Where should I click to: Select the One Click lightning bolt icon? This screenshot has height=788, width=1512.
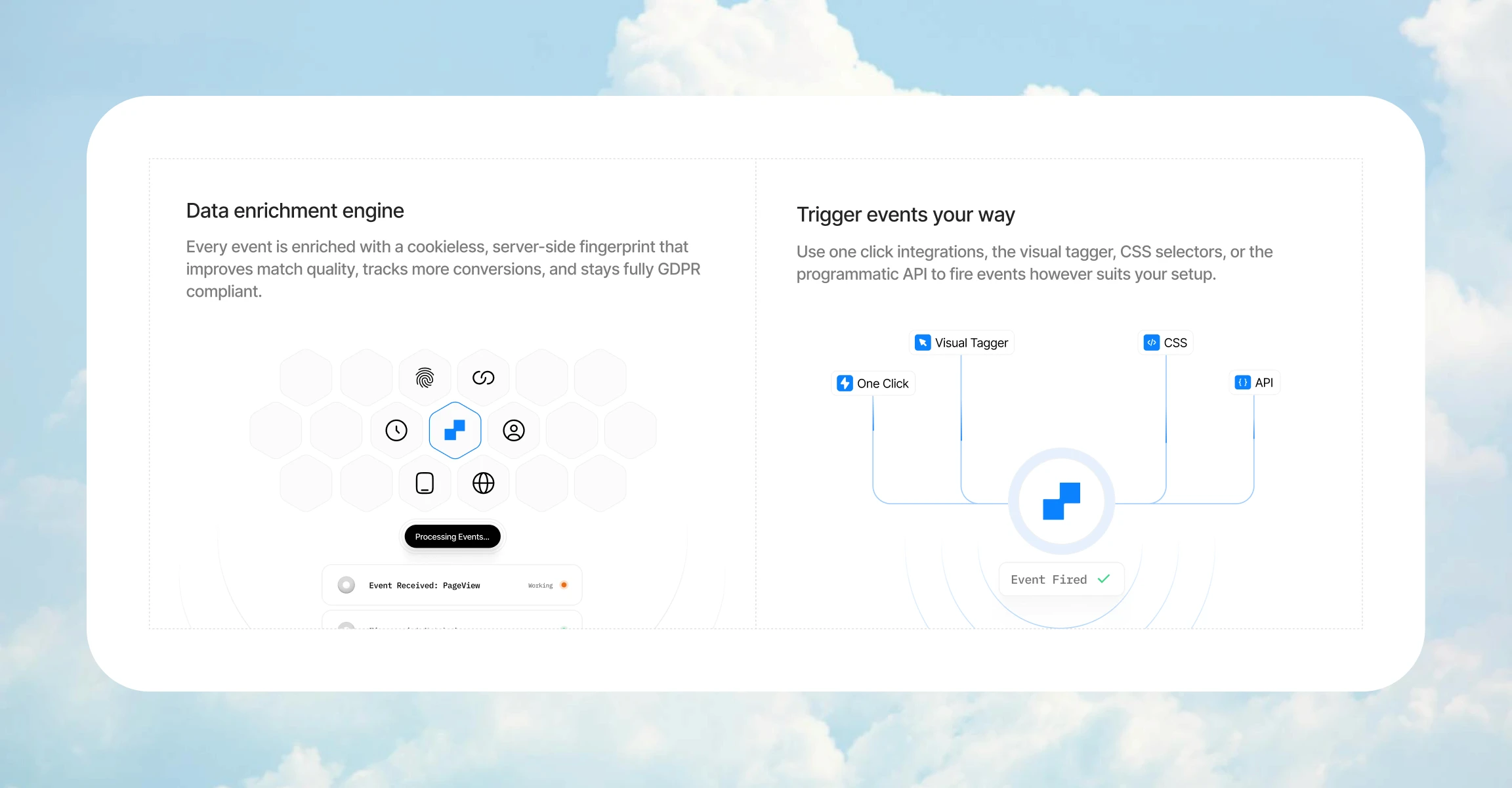(845, 383)
